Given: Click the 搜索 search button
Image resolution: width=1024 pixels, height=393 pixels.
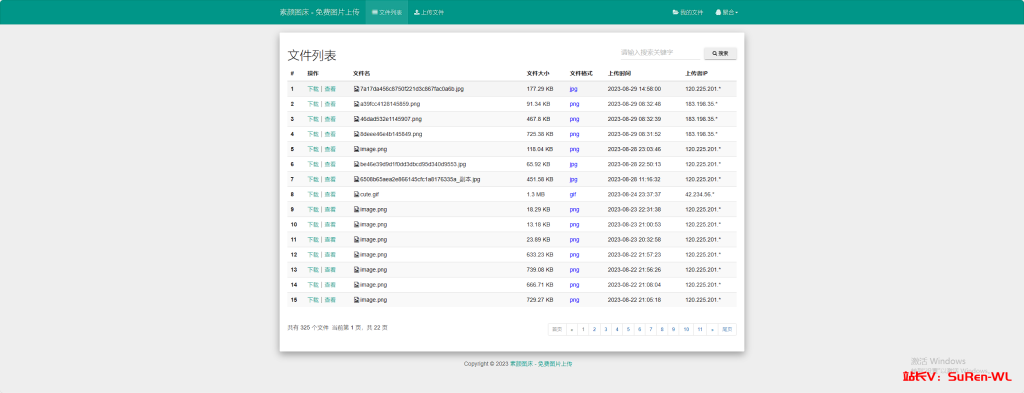Looking at the screenshot, I should coord(720,54).
